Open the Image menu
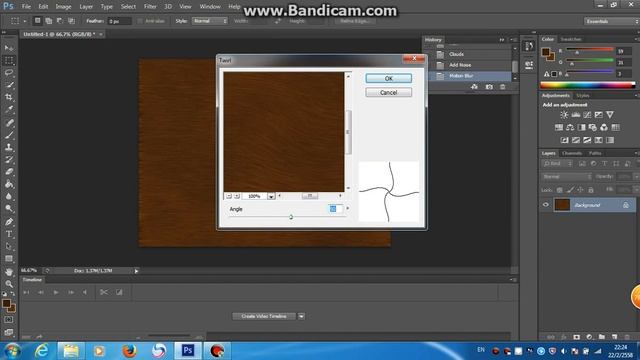 coord(63,7)
